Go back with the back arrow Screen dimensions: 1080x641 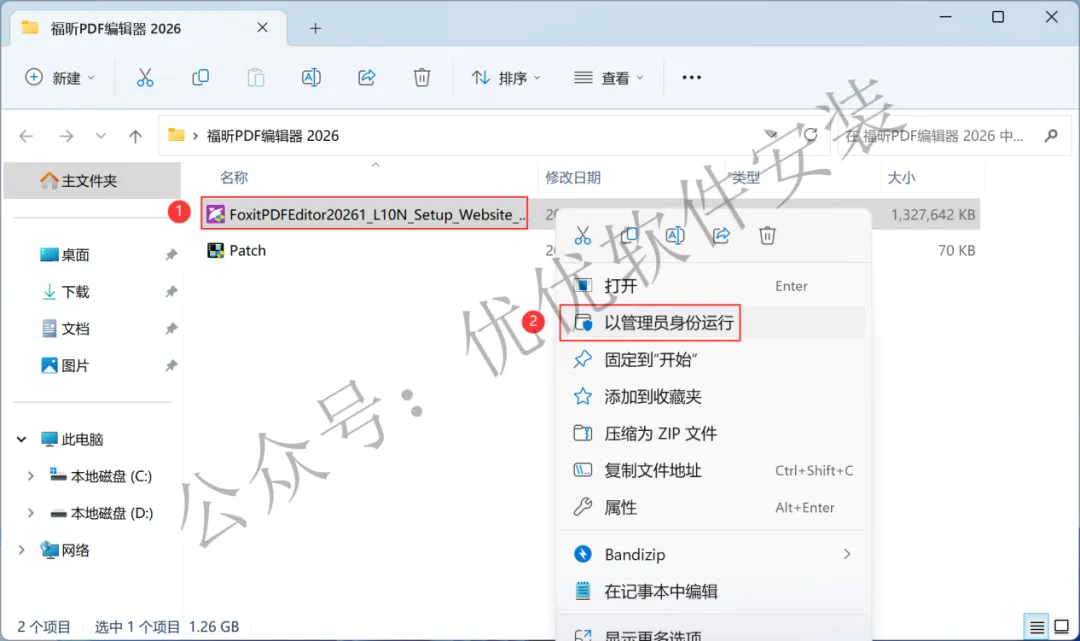[26, 136]
